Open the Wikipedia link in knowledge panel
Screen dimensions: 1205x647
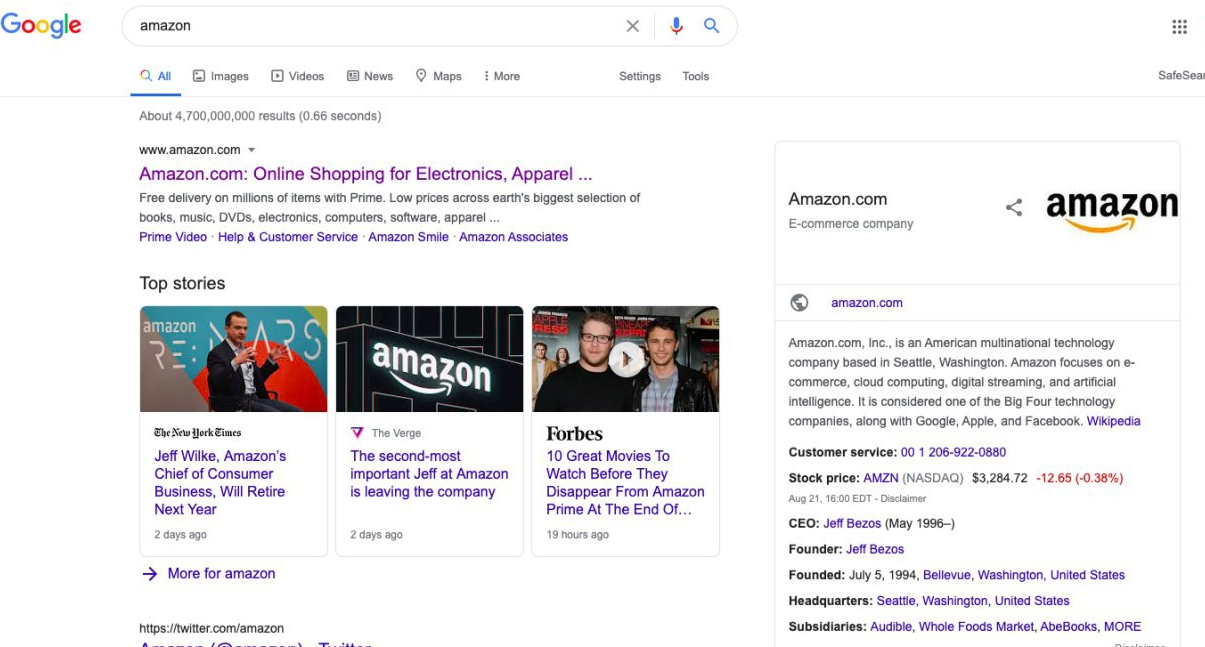click(1113, 421)
